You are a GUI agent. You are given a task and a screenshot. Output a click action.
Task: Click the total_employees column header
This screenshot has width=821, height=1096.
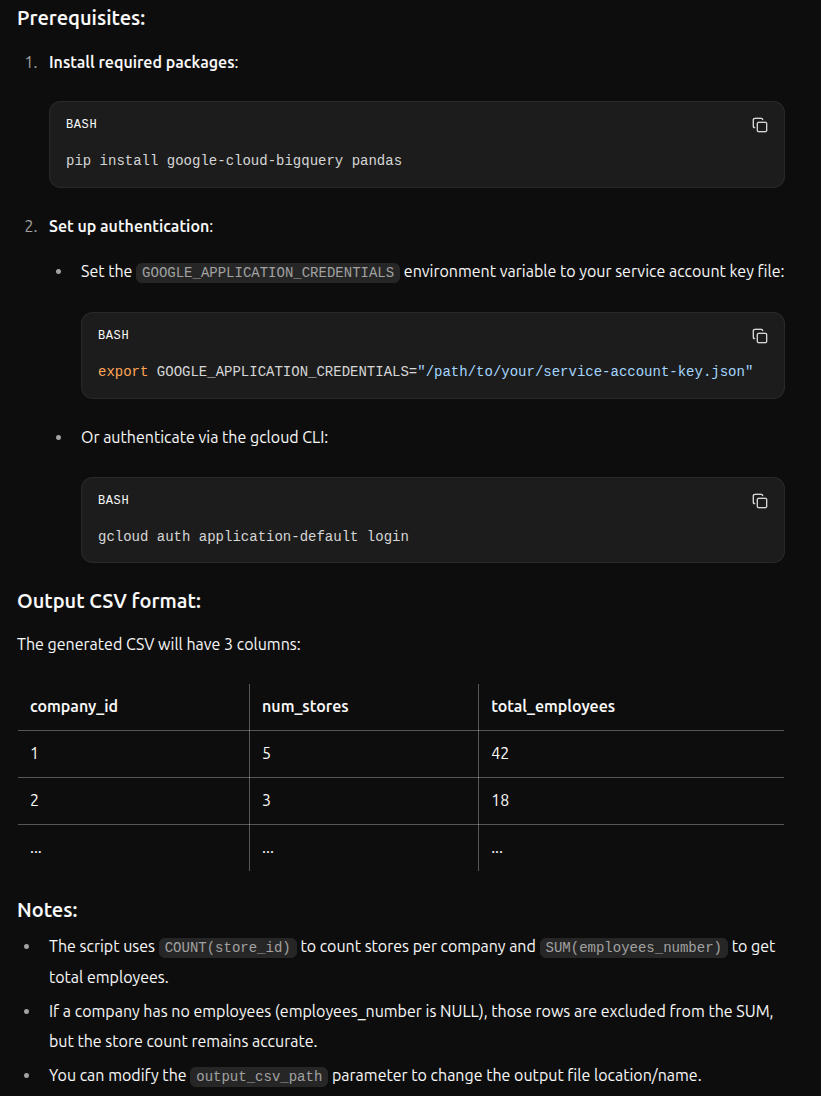pos(553,707)
